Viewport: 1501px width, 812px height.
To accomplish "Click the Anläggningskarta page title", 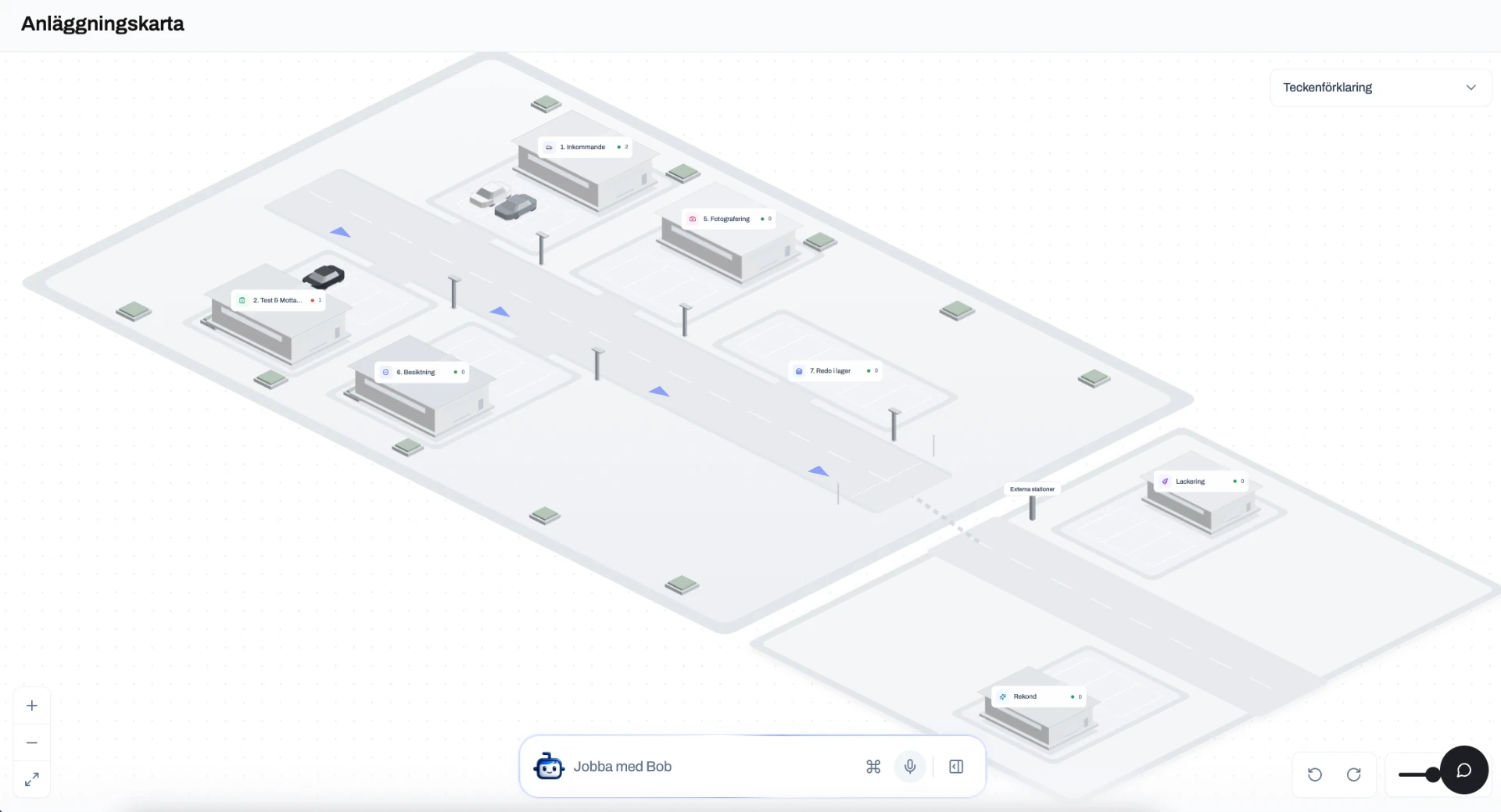I will coord(102,24).
